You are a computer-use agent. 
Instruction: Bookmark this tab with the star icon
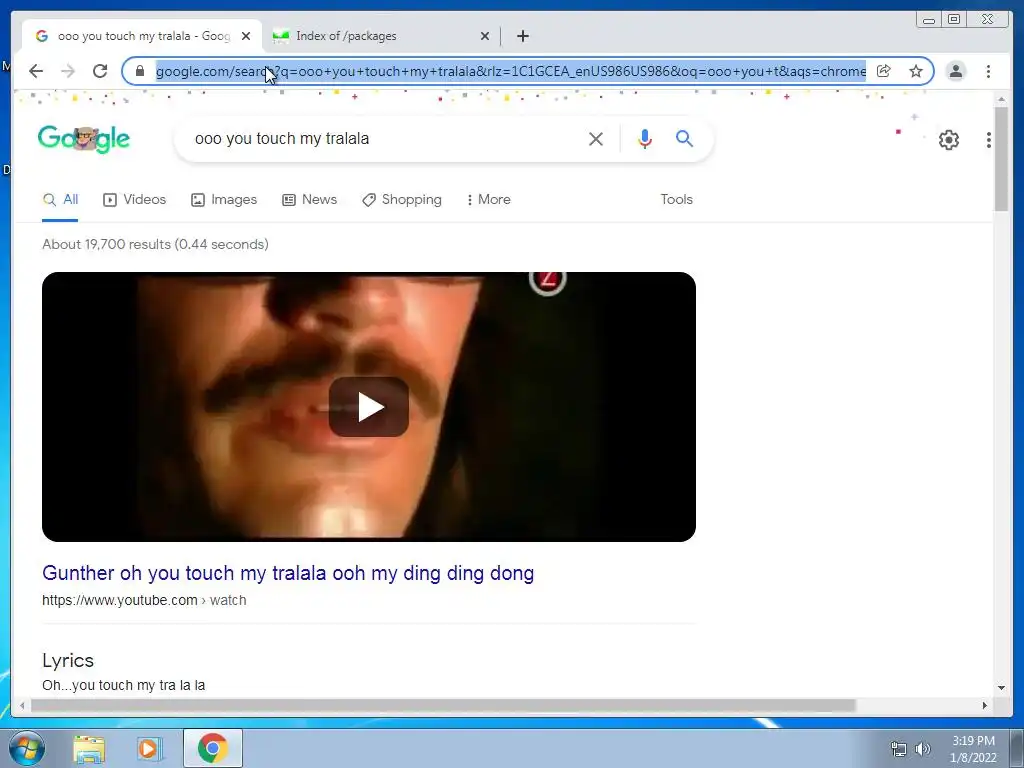point(916,71)
